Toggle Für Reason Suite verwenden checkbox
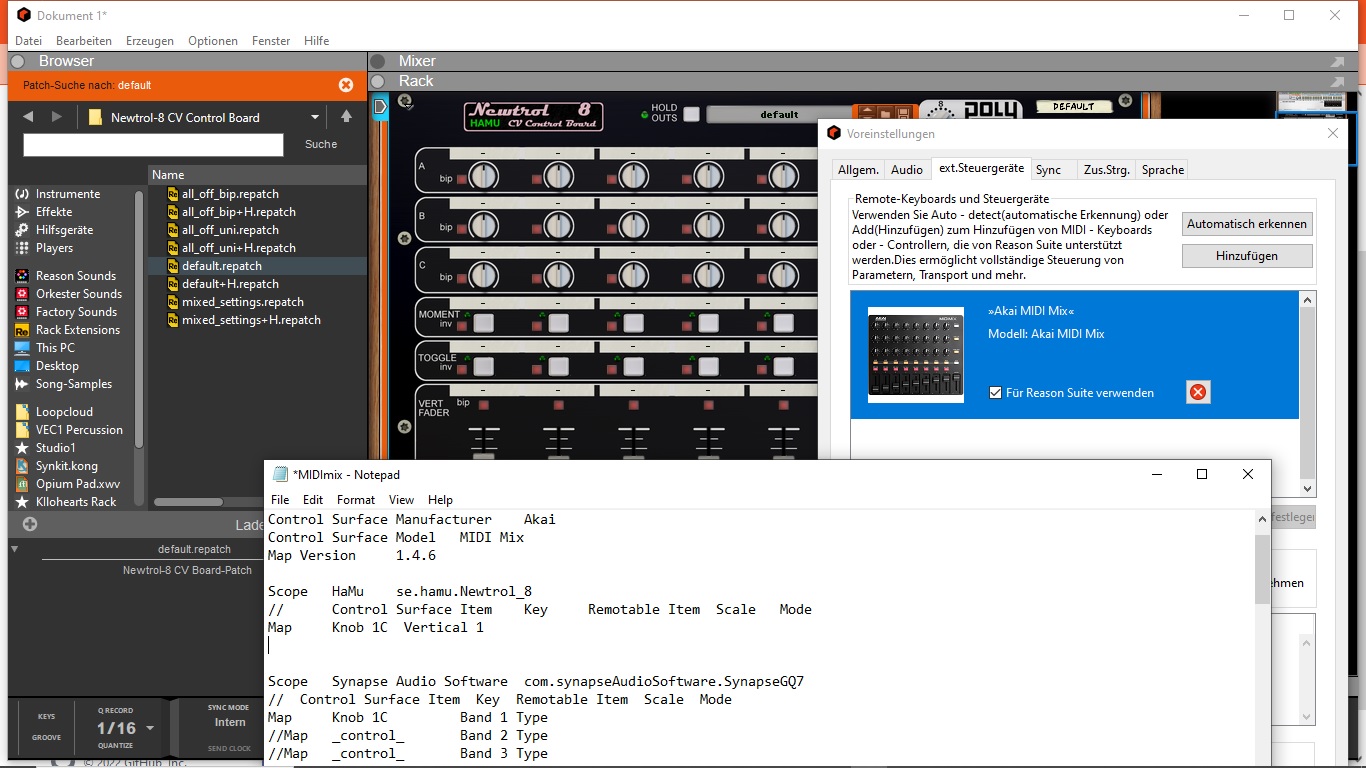Screen dimensions: 1366x768 pos(995,393)
